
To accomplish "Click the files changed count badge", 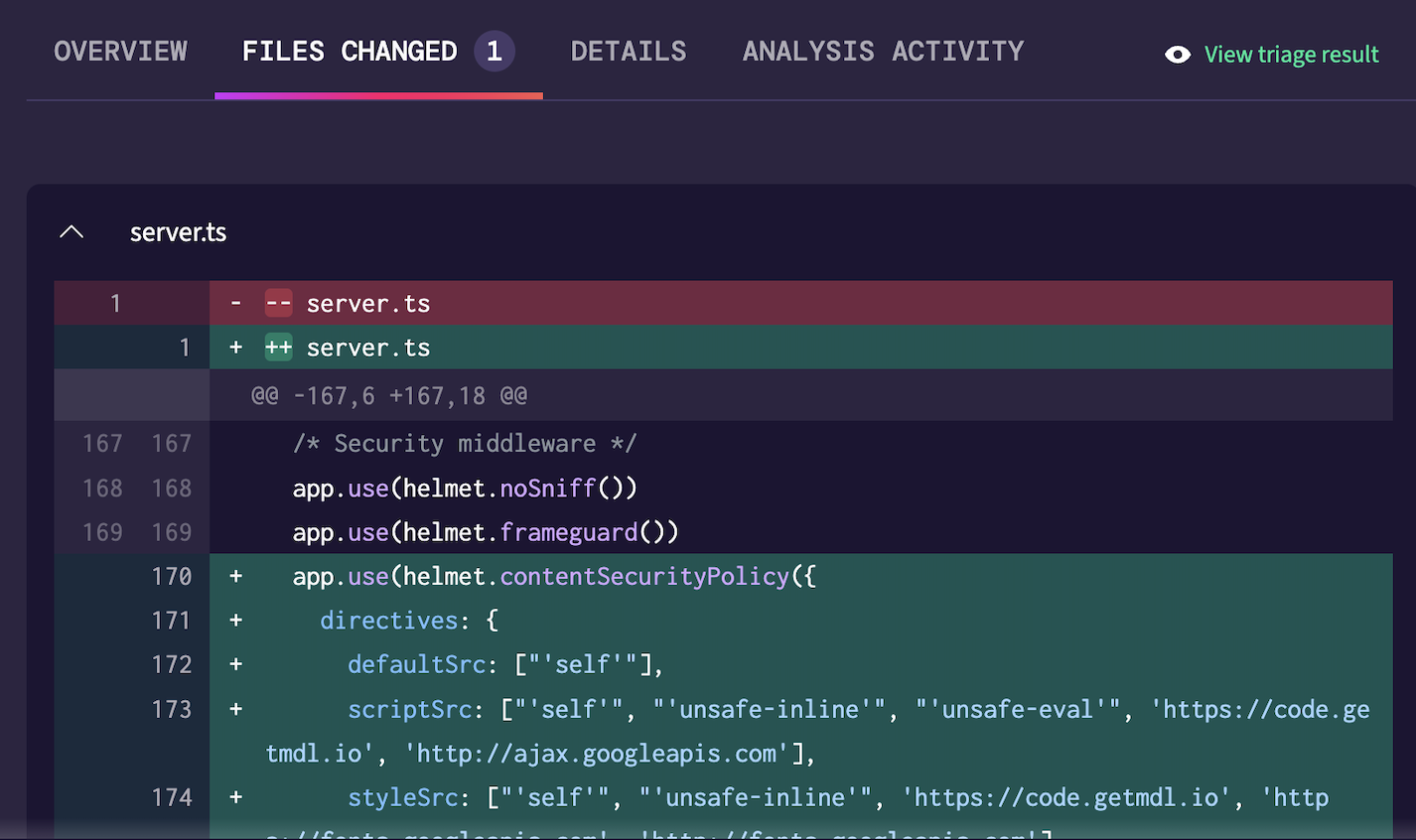I will (495, 52).
